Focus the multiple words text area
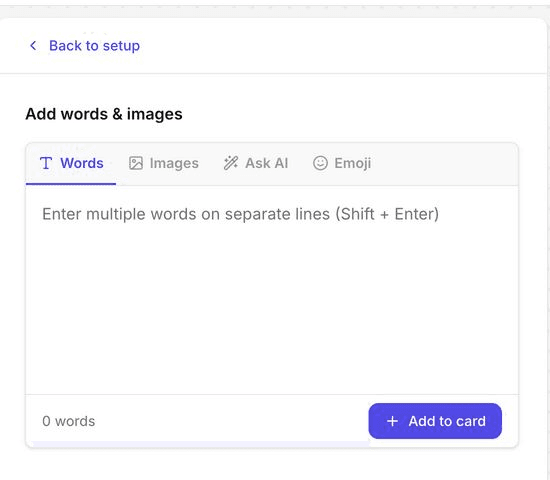Screen dimensions: 550x480 (272, 289)
